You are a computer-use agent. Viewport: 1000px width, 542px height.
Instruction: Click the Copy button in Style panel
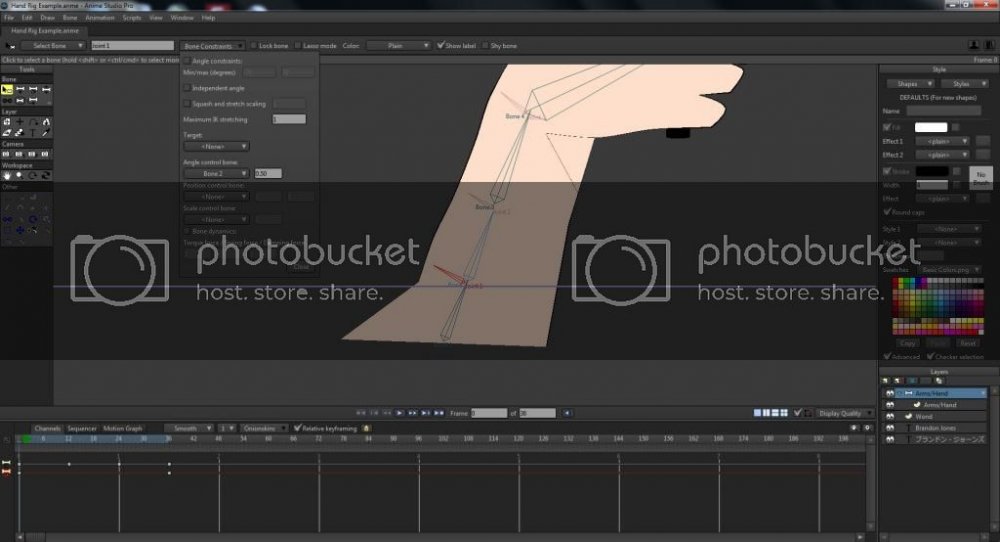coord(908,343)
